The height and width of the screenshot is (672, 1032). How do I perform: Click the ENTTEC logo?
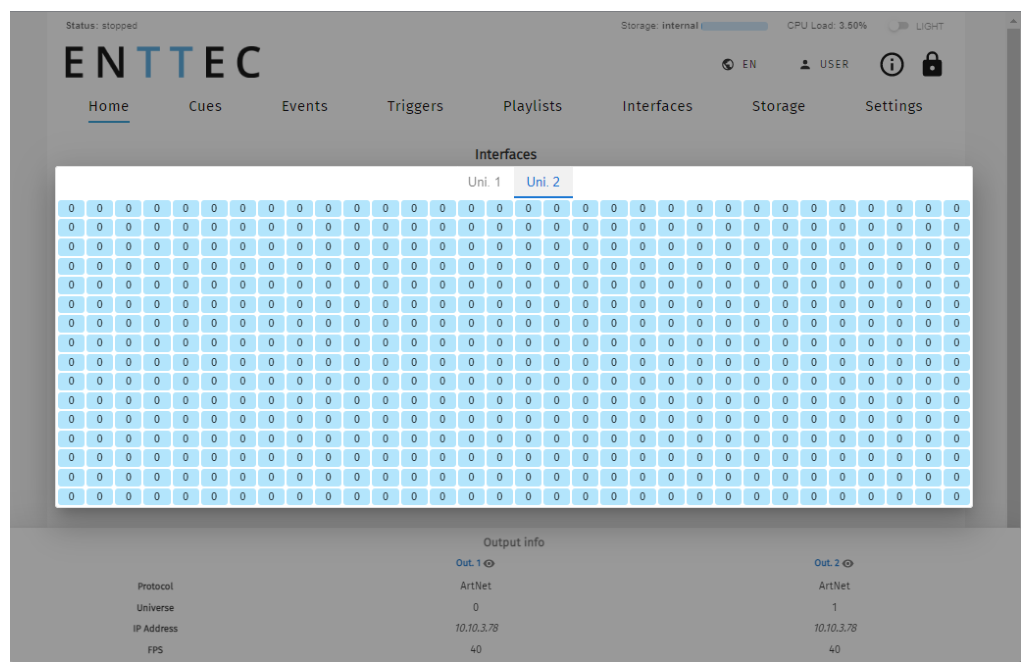[163, 63]
